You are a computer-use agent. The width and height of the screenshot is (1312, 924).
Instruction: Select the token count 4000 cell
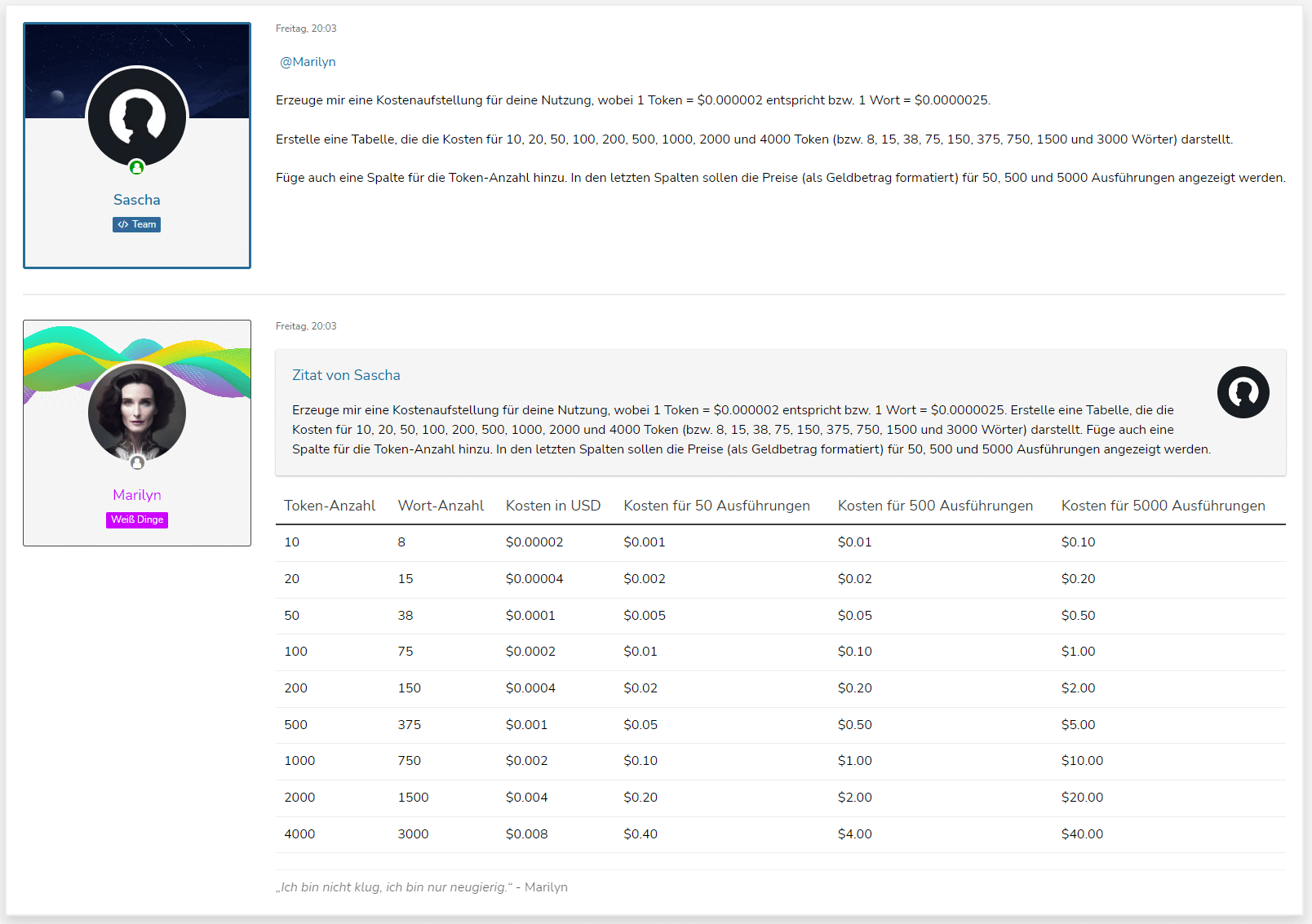[x=299, y=834]
